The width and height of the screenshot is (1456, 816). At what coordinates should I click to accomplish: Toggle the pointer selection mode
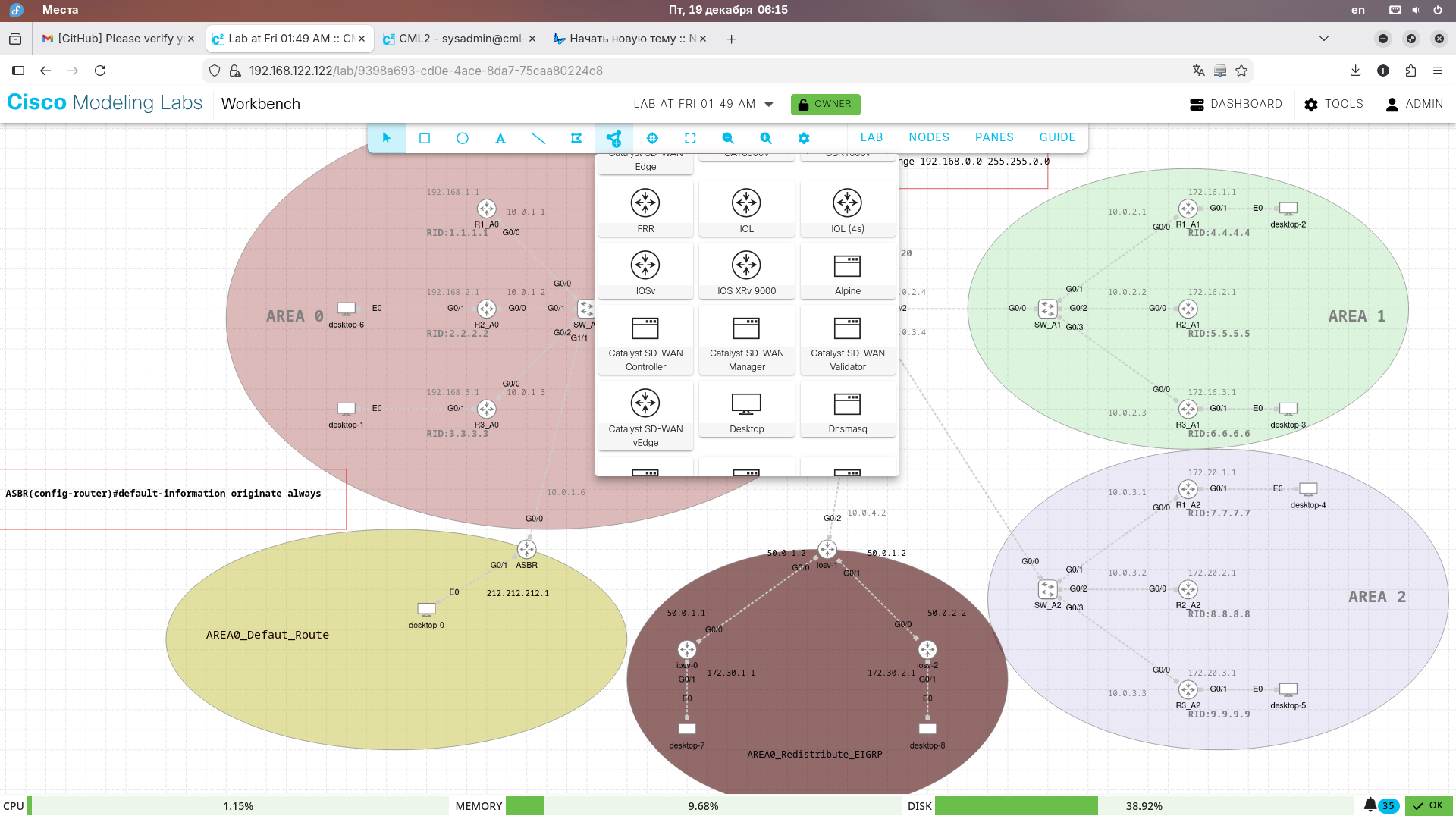click(387, 138)
